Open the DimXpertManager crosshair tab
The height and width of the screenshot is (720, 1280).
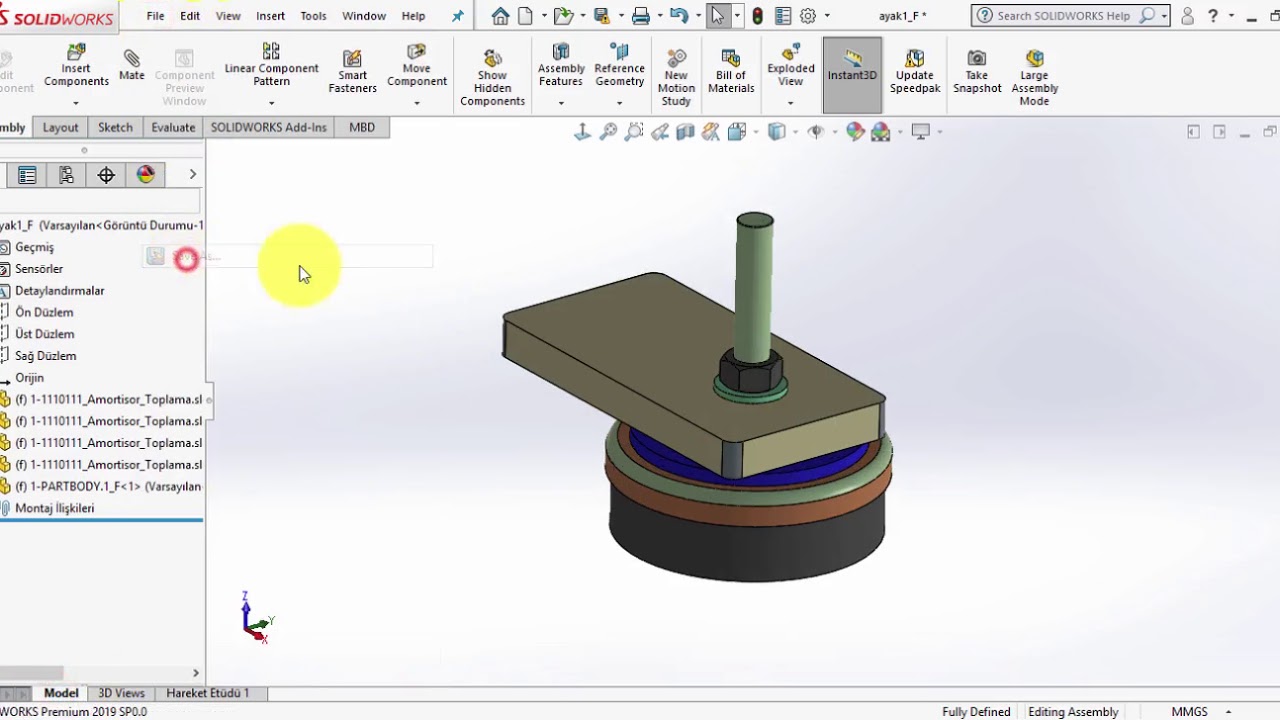click(x=106, y=175)
